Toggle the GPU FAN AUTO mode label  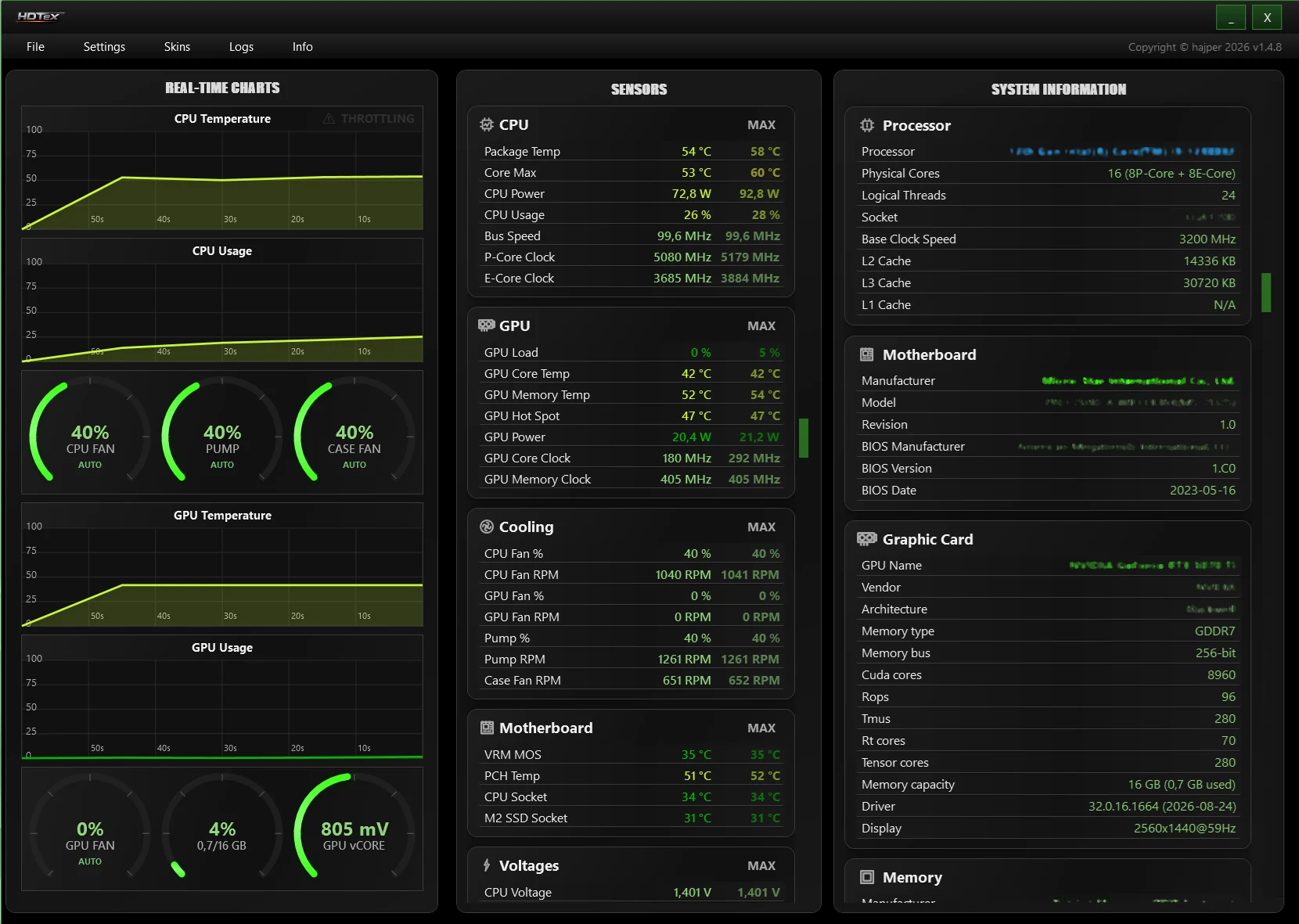pos(90,861)
